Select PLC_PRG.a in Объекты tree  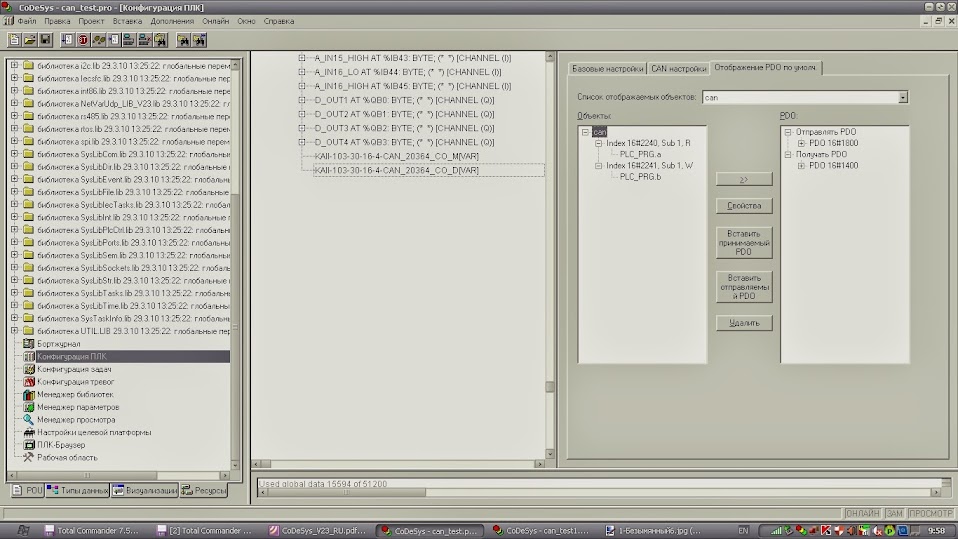click(x=640, y=154)
